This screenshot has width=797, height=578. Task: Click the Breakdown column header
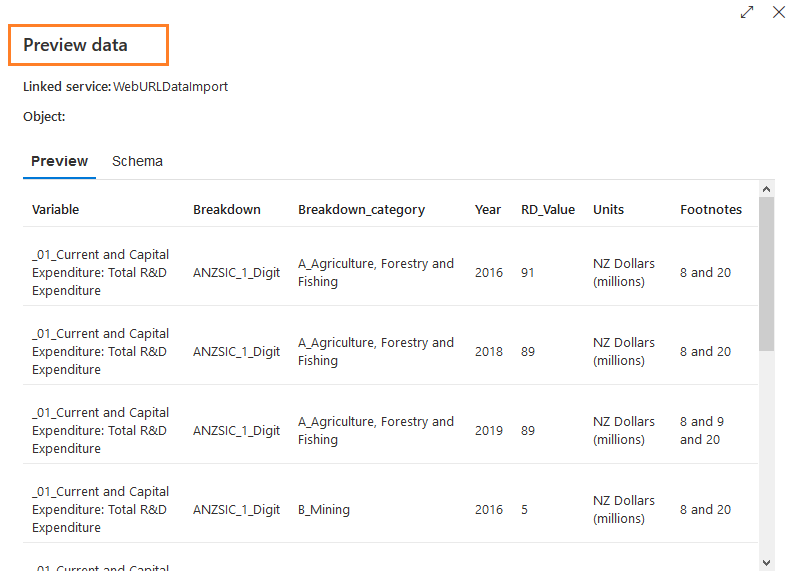coord(227,209)
